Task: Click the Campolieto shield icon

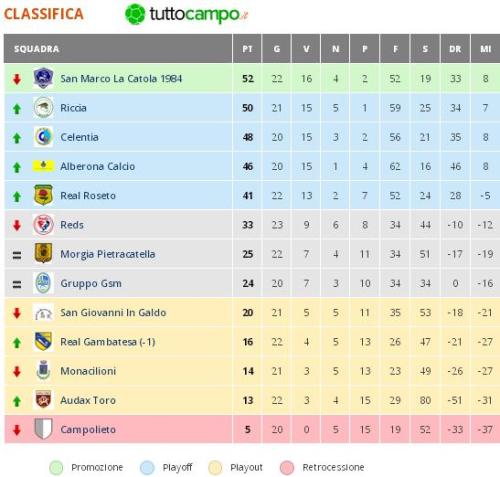Action: click(43, 429)
